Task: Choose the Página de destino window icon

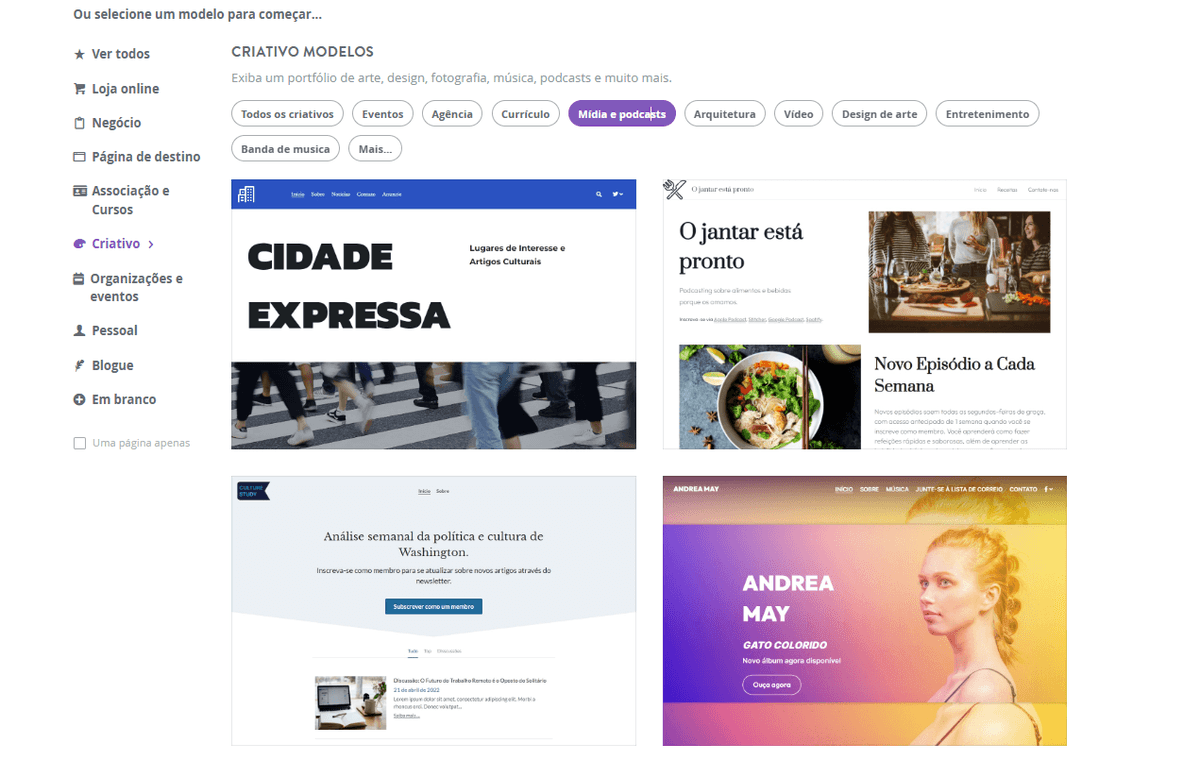Action: pyautogui.click(x=80, y=157)
